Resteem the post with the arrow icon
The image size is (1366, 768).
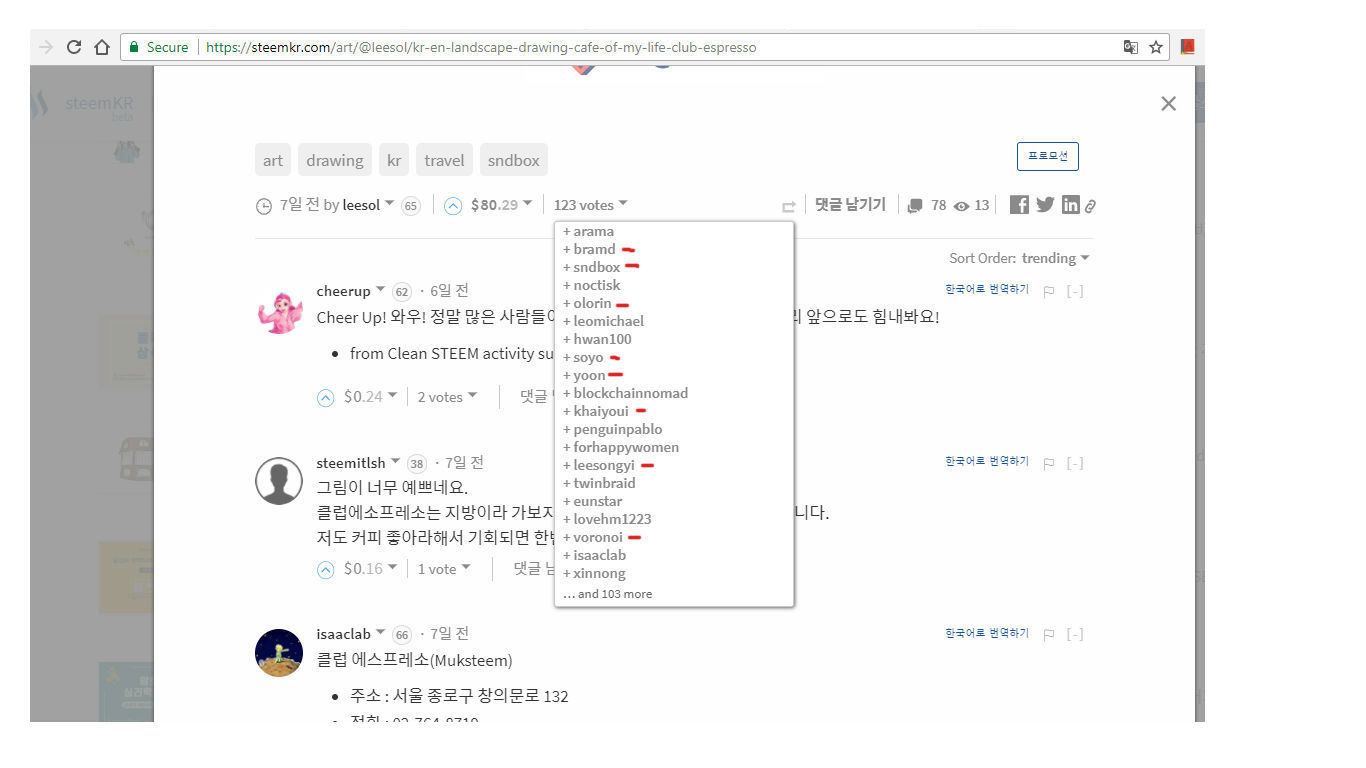click(x=788, y=205)
